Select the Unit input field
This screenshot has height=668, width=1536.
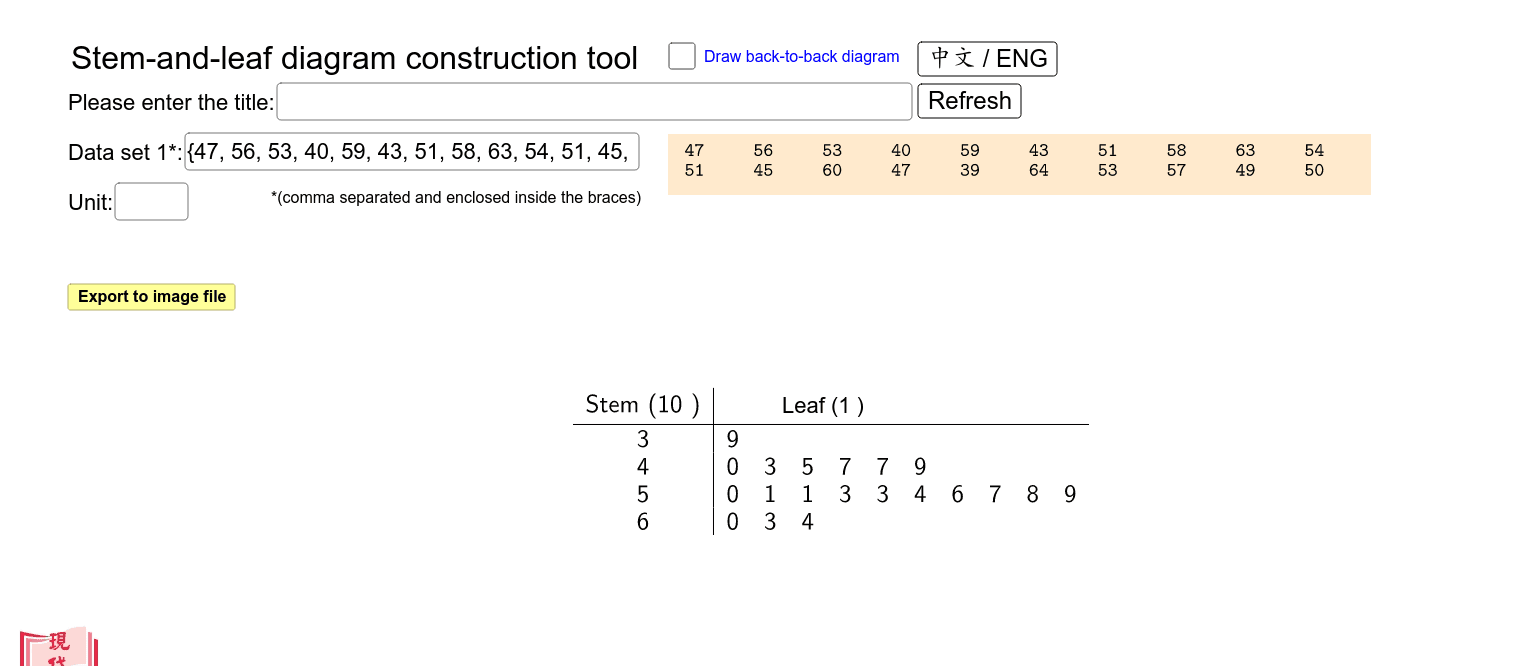[x=152, y=202]
